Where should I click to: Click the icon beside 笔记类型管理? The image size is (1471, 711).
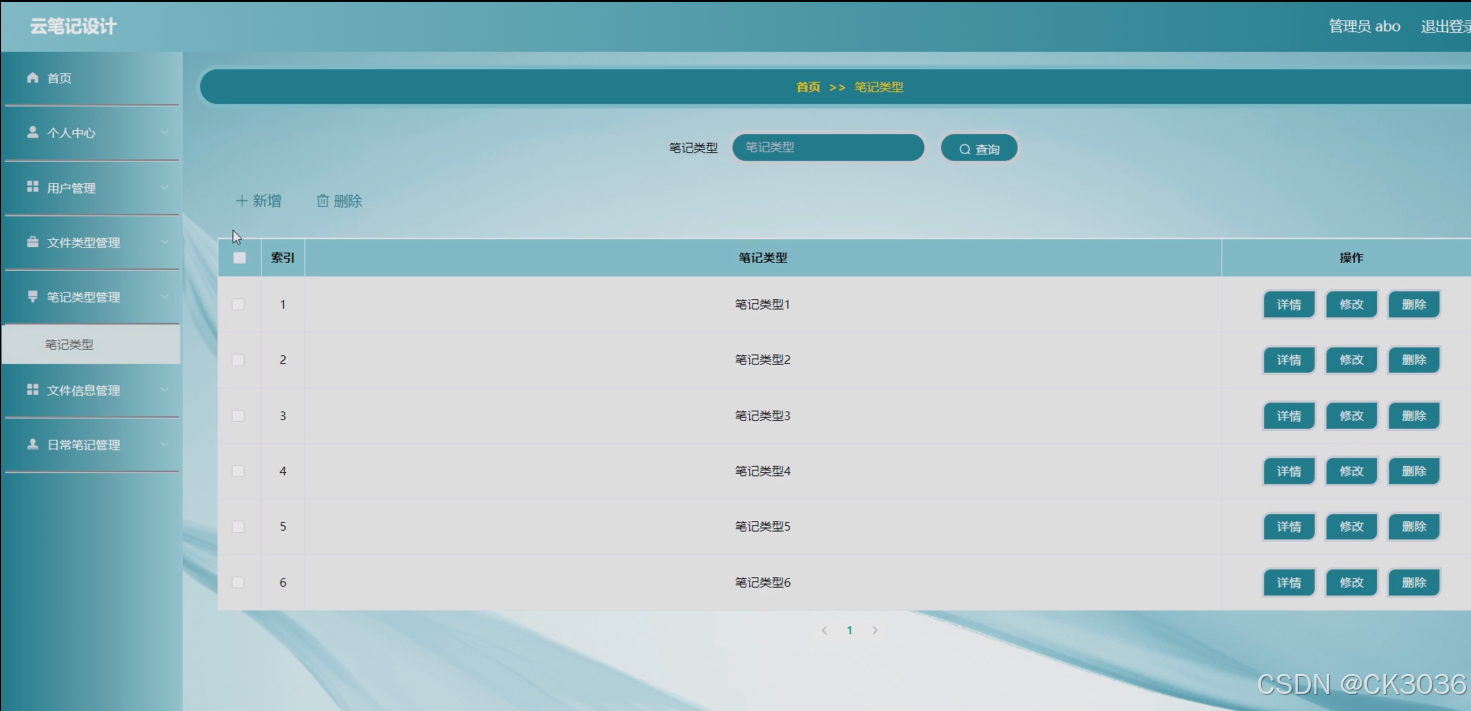click(33, 296)
